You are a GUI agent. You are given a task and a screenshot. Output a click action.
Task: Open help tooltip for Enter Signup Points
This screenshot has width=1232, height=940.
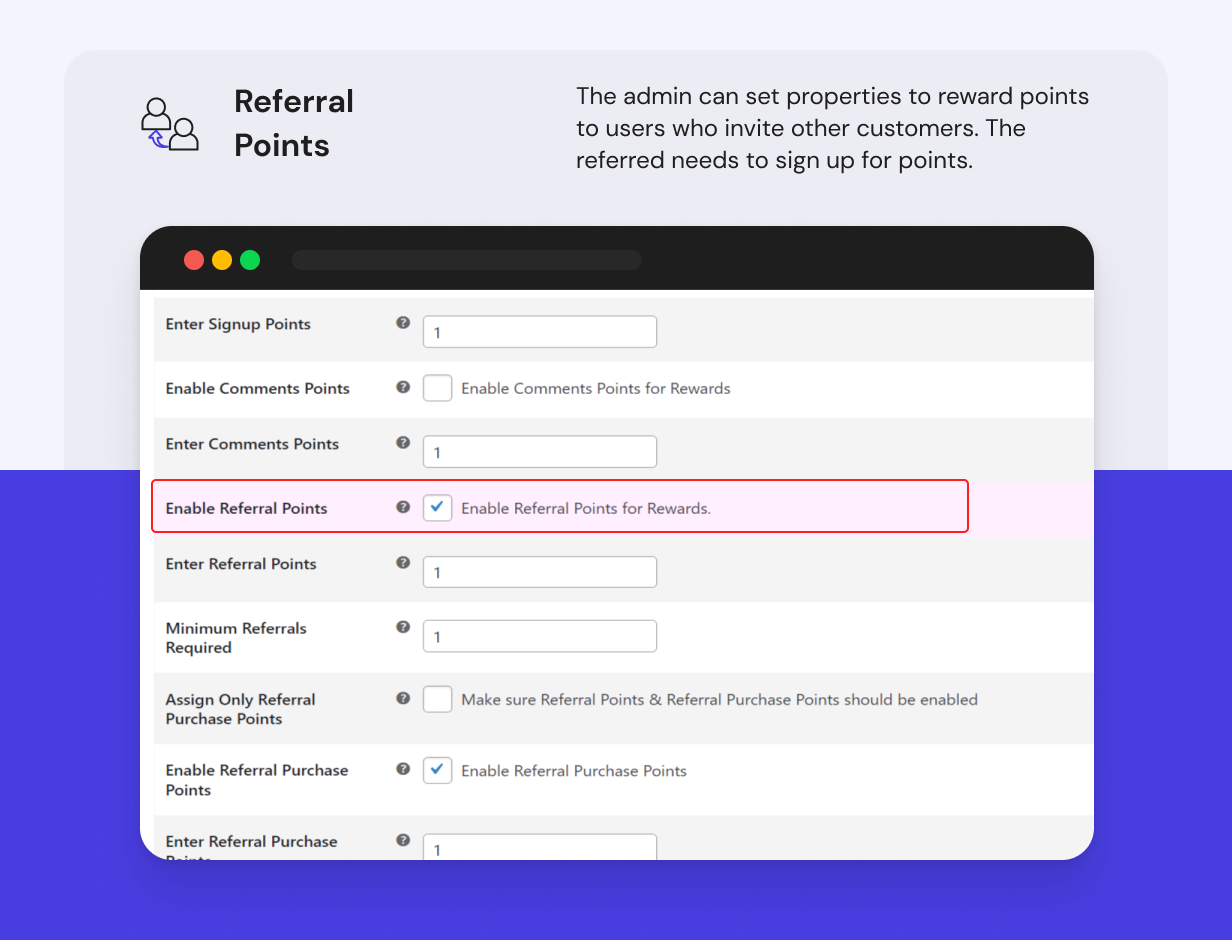tap(402, 322)
